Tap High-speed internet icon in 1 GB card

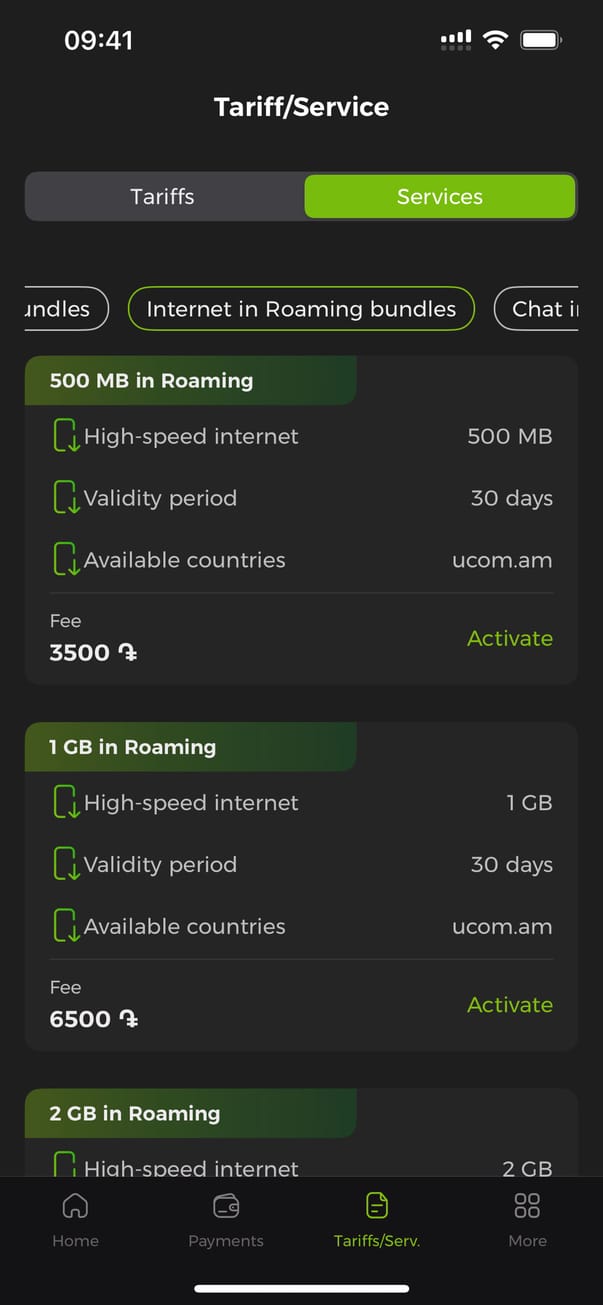pyautogui.click(x=66, y=803)
